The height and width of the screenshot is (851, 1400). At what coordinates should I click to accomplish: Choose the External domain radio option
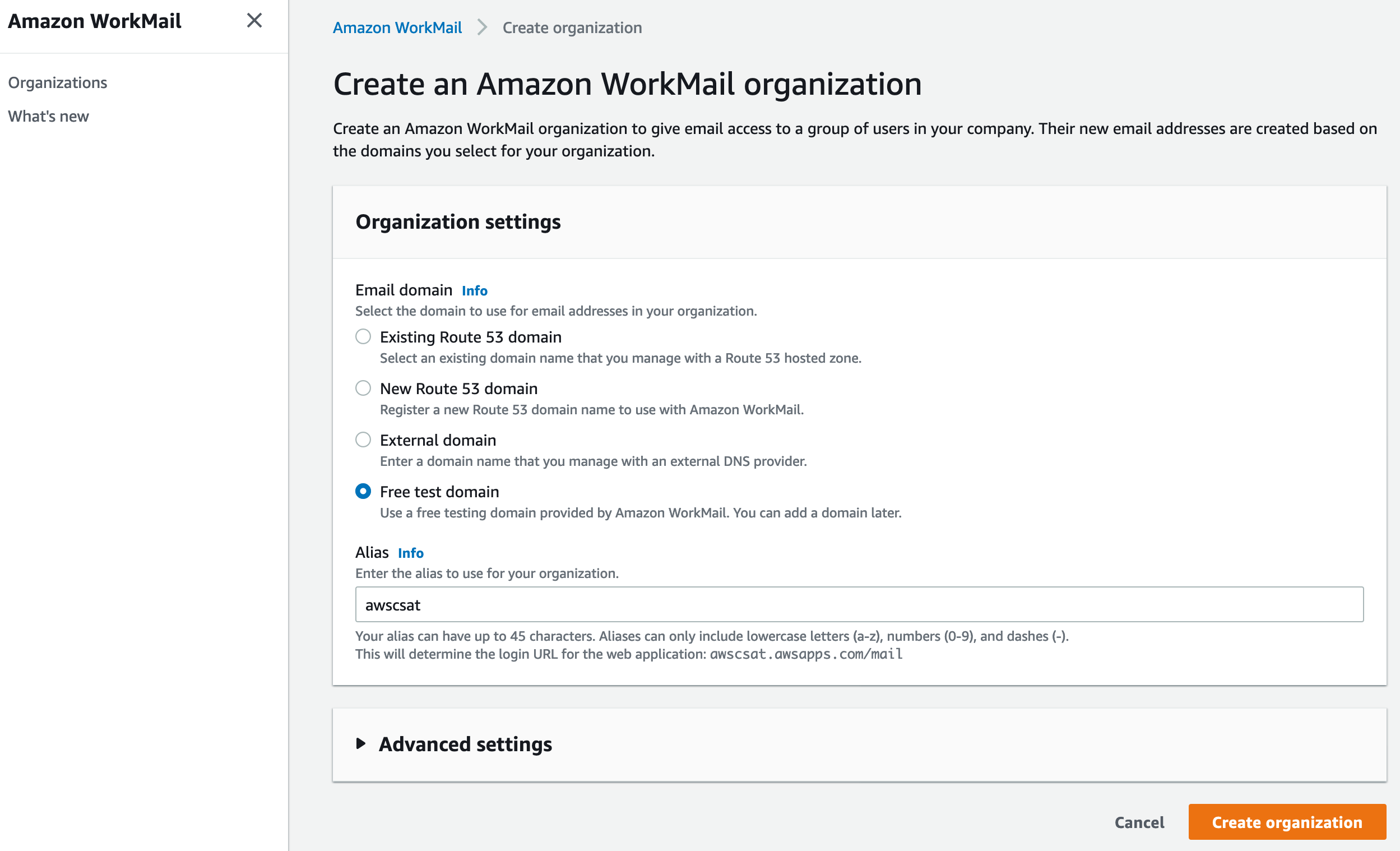click(363, 440)
